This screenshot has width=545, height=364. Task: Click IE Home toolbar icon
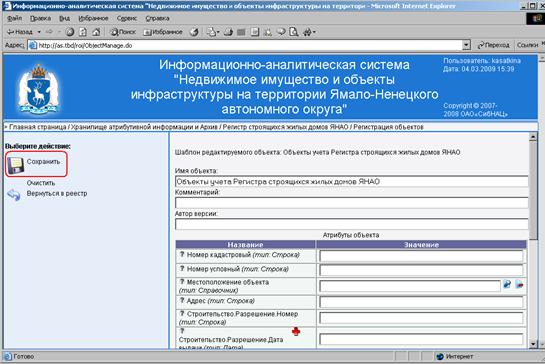[96, 32]
